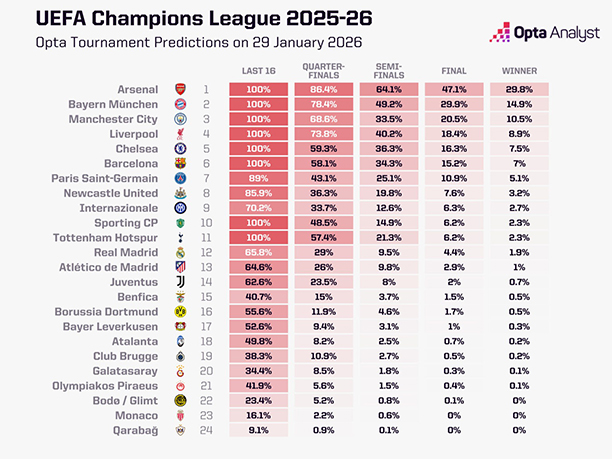The height and width of the screenshot is (459, 612).
Task: Click the Barcelona club crest
Action: [180, 163]
